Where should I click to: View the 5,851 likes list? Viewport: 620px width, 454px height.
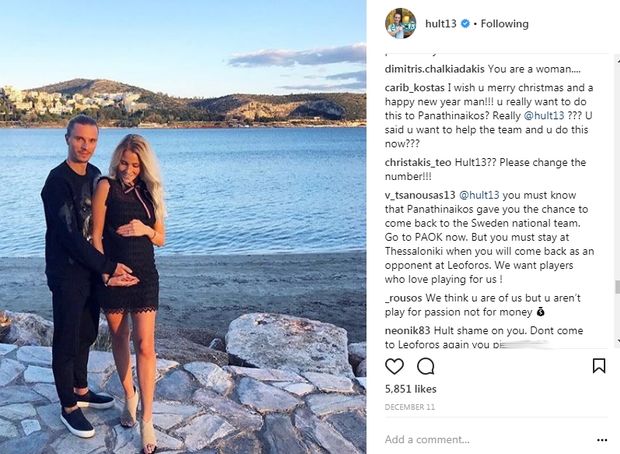[410, 389]
